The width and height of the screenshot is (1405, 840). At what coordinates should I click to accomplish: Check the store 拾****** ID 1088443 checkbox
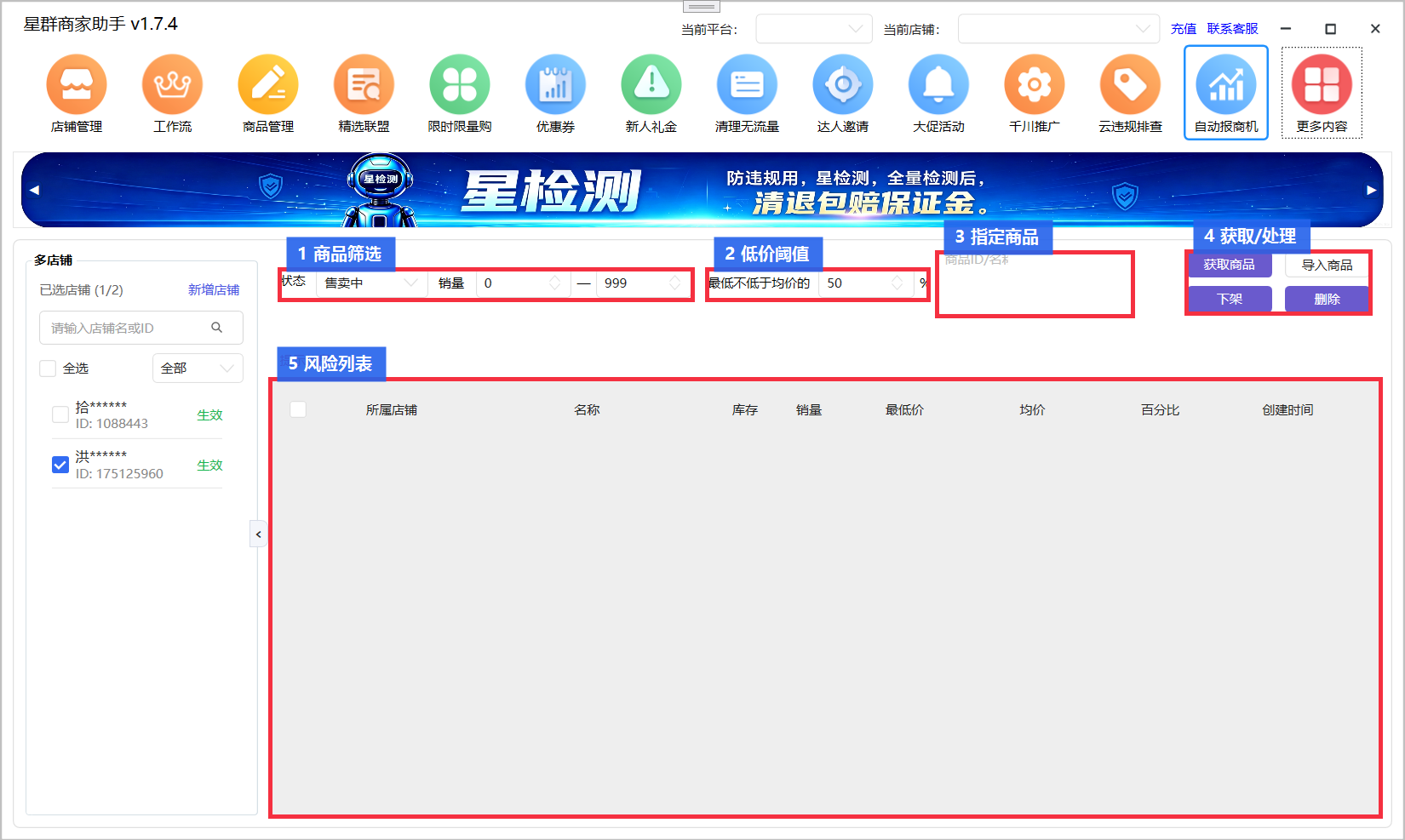click(x=60, y=414)
